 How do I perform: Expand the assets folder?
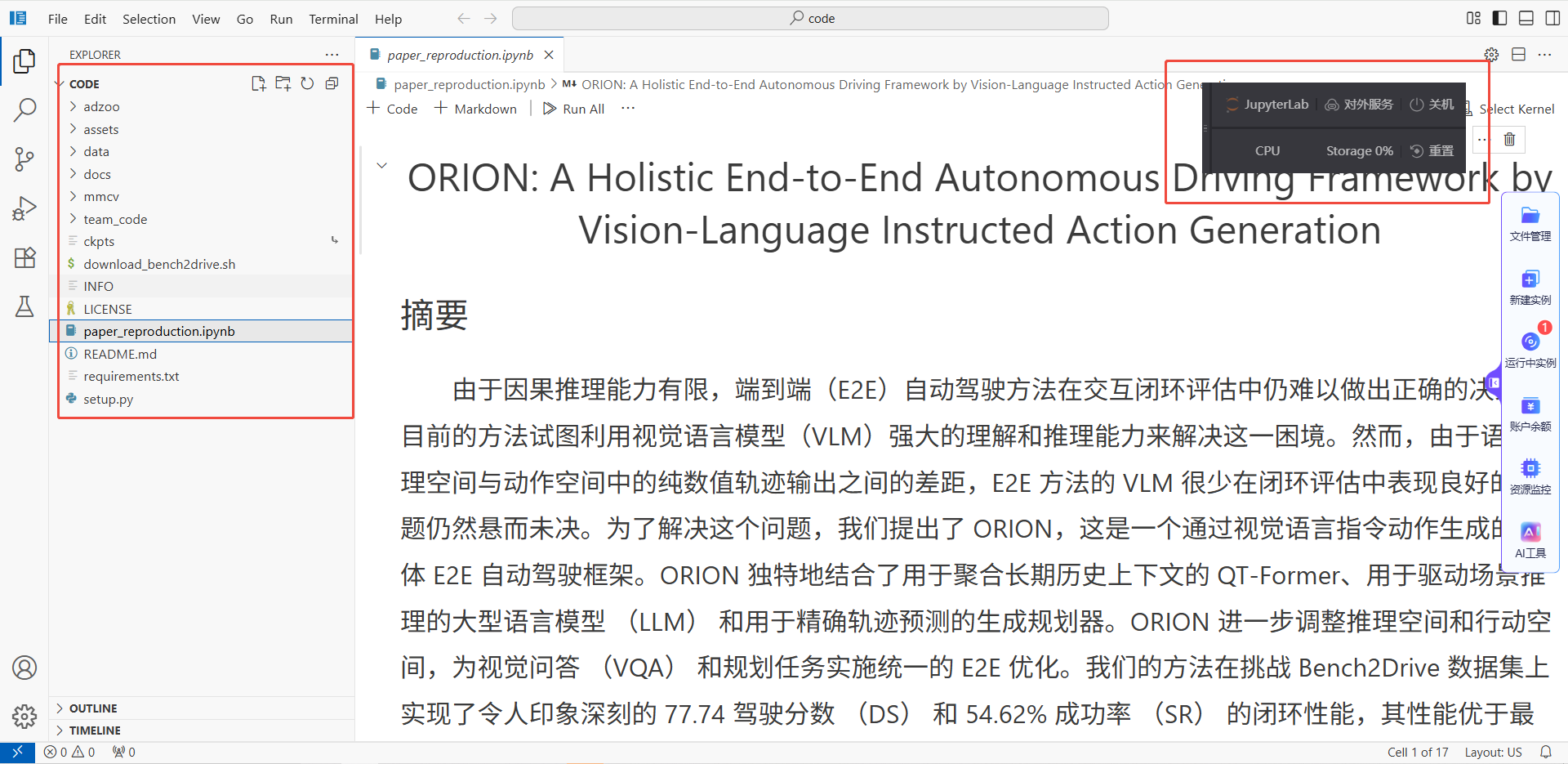point(101,129)
